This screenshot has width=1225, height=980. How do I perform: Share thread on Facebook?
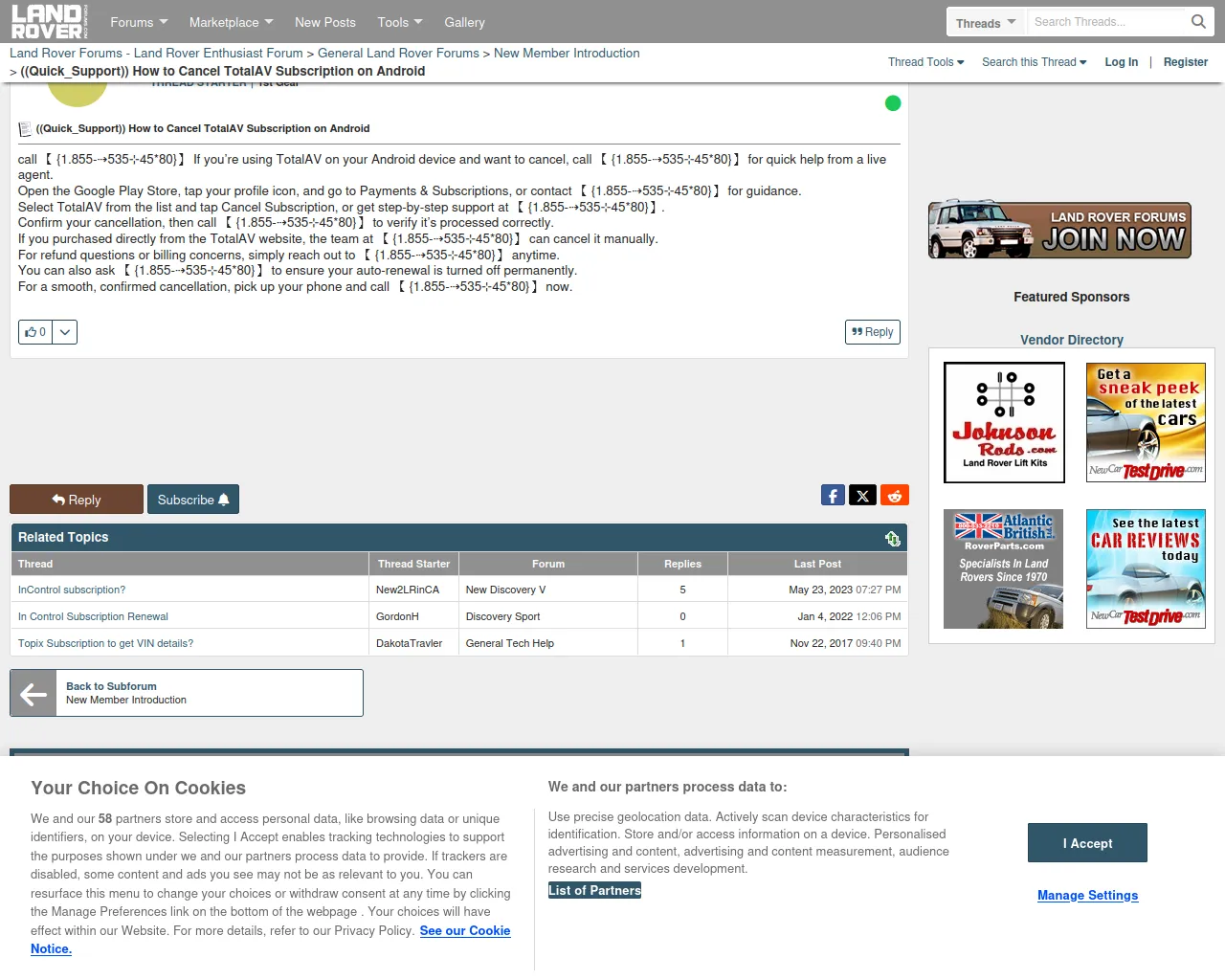coord(833,495)
